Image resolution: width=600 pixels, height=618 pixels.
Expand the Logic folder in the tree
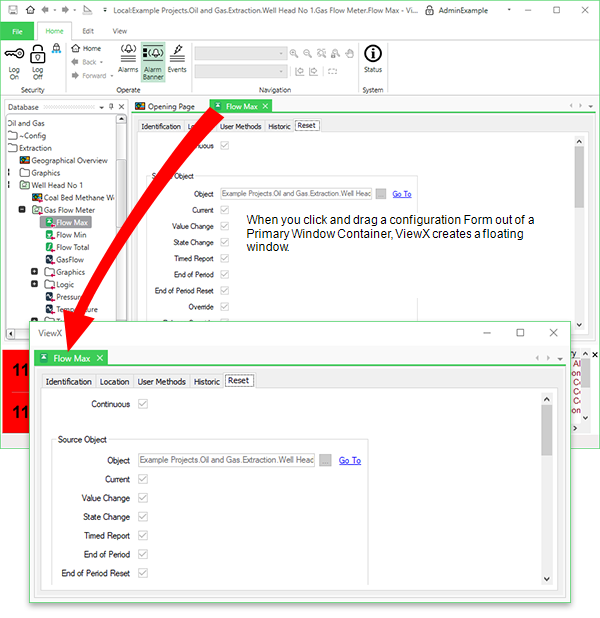(x=34, y=284)
